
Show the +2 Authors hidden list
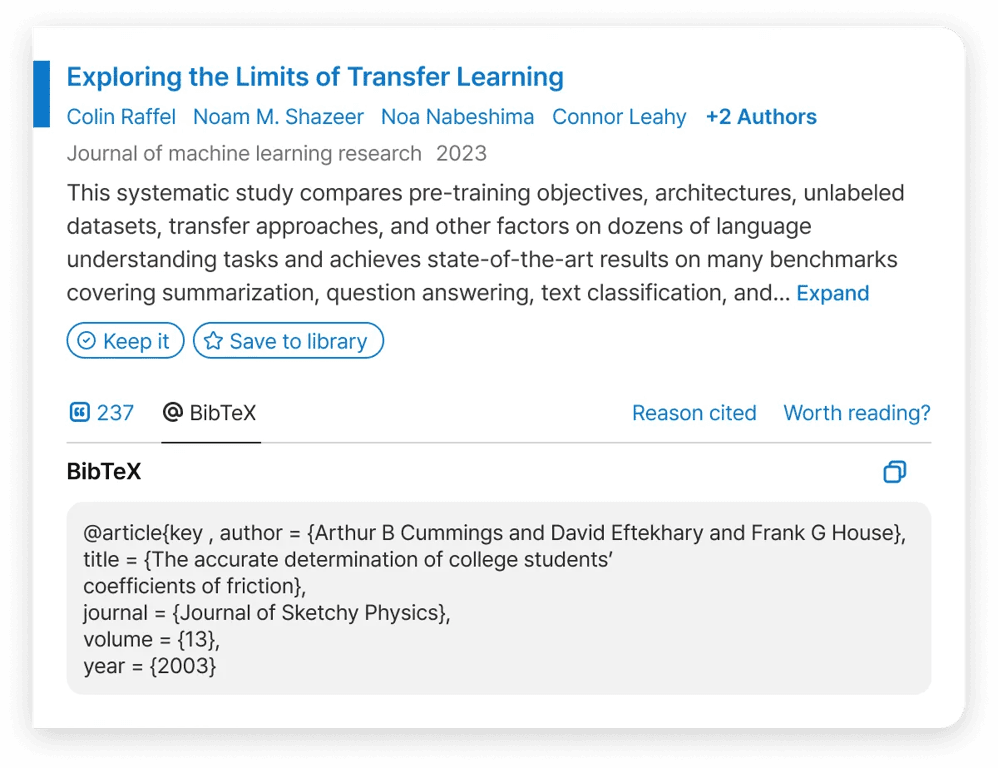pyautogui.click(x=761, y=117)
